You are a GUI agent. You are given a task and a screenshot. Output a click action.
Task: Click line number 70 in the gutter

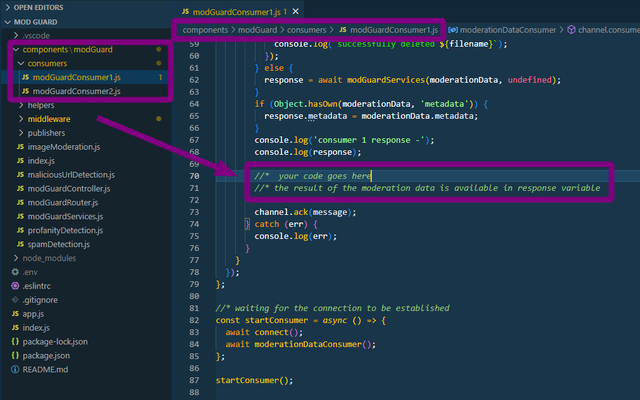pyautogui.click(x=194, y=176)
